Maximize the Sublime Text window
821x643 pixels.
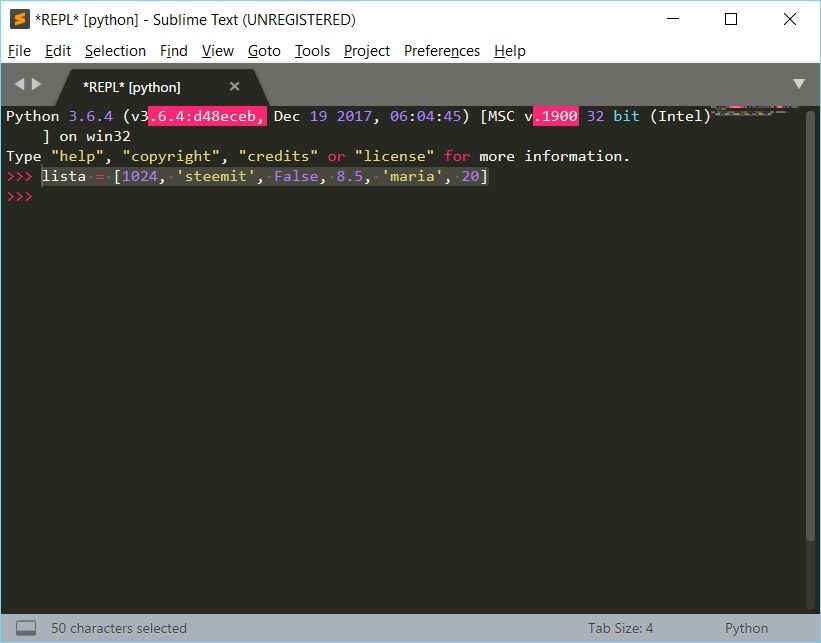pyautogui.click(x=731, y=19)
